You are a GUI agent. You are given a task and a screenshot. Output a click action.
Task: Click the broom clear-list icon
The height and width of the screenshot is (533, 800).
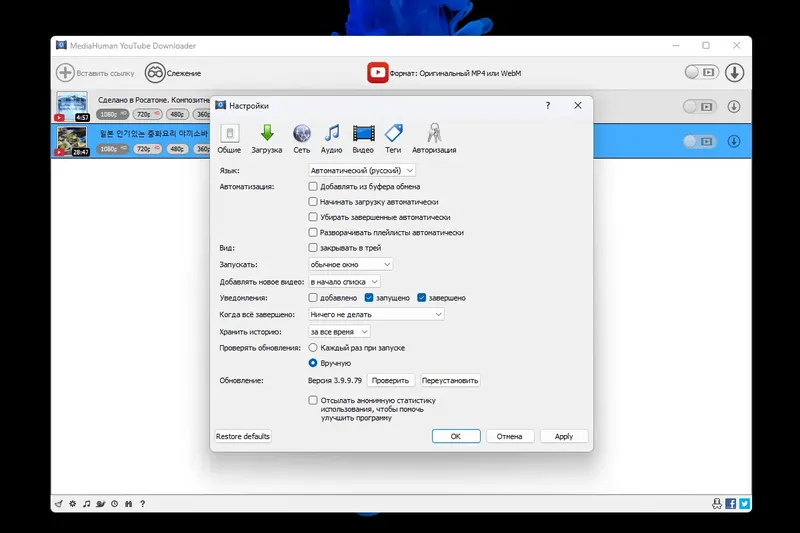coord(59,504)
